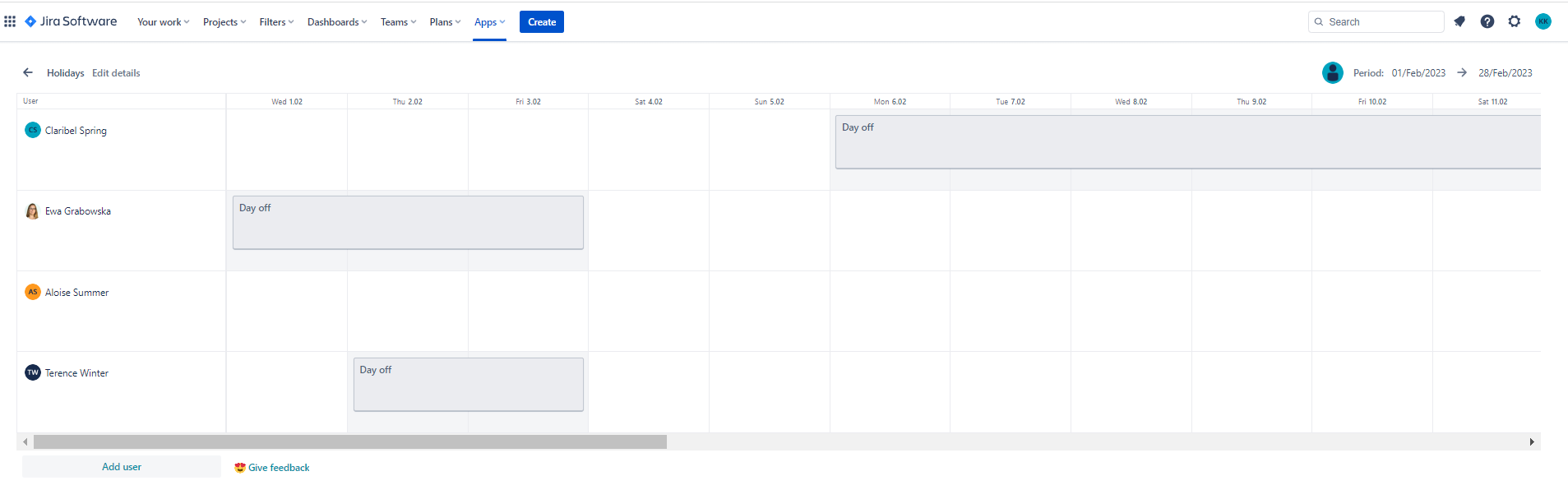Click the Holidays title text
1568x499 pixels.
point(66,73)
